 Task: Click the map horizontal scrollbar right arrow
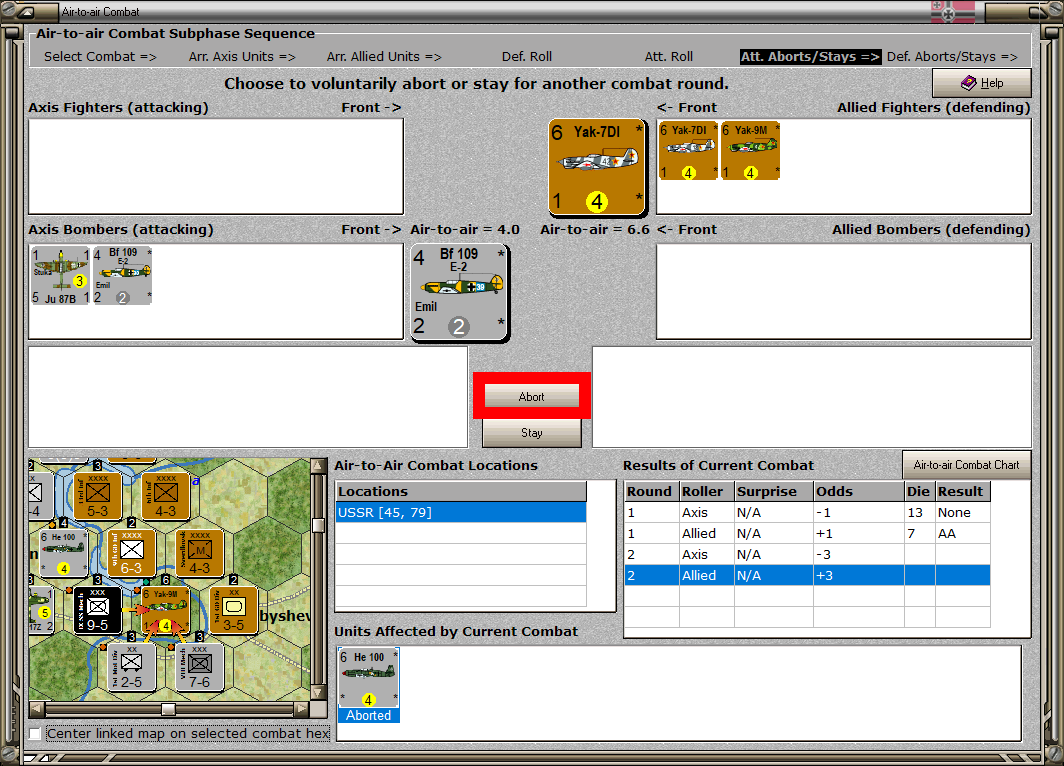301,709
